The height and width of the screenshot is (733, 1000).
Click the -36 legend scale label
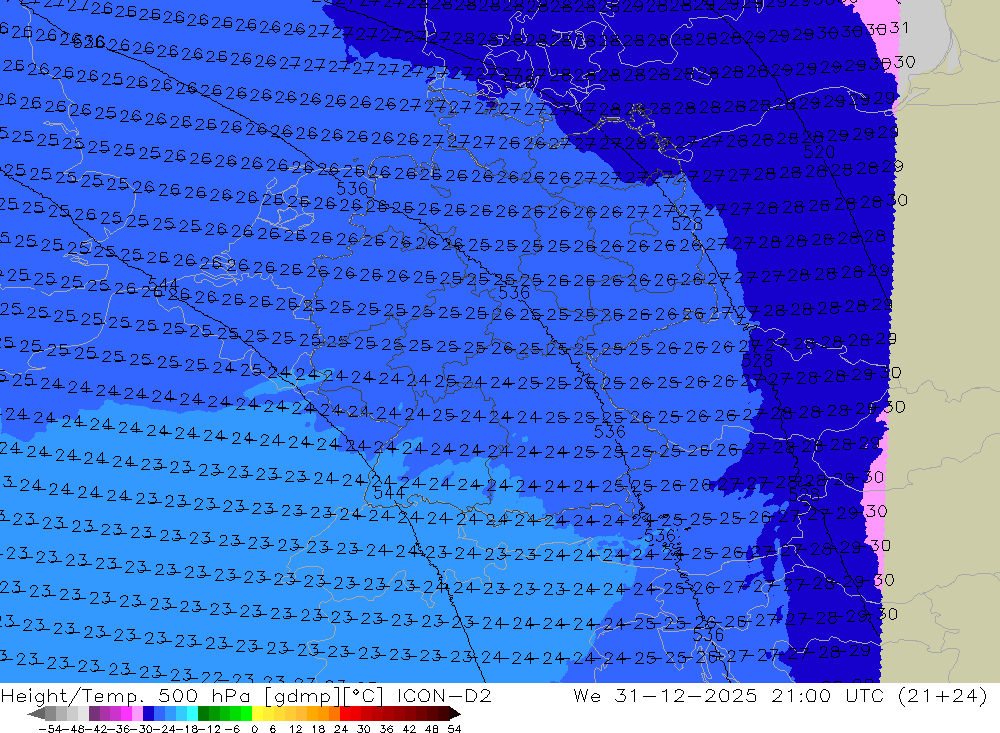point(120,729)
